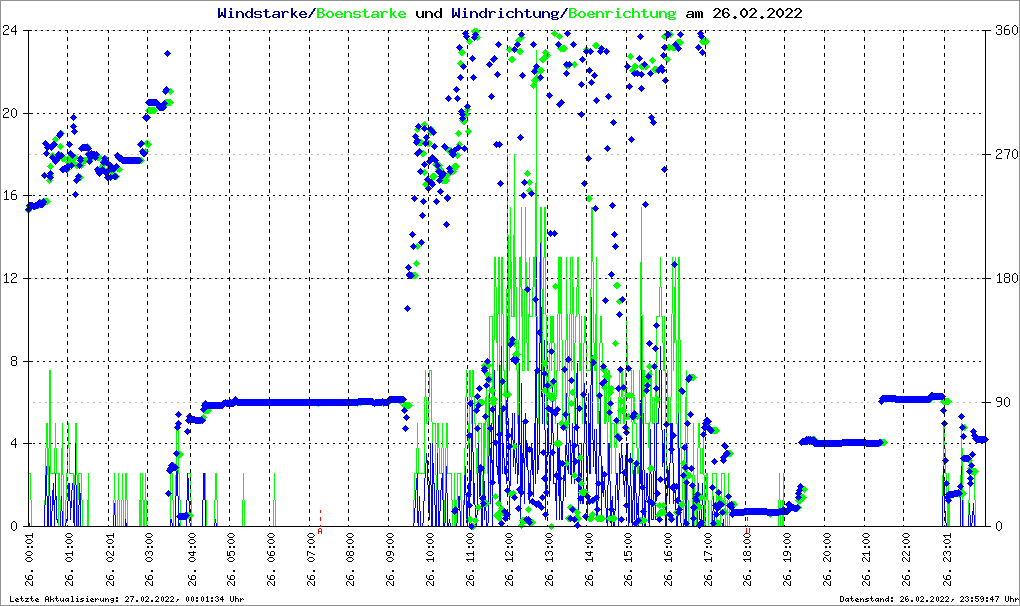Select the left axis value "16"

[x=9, y=196]
